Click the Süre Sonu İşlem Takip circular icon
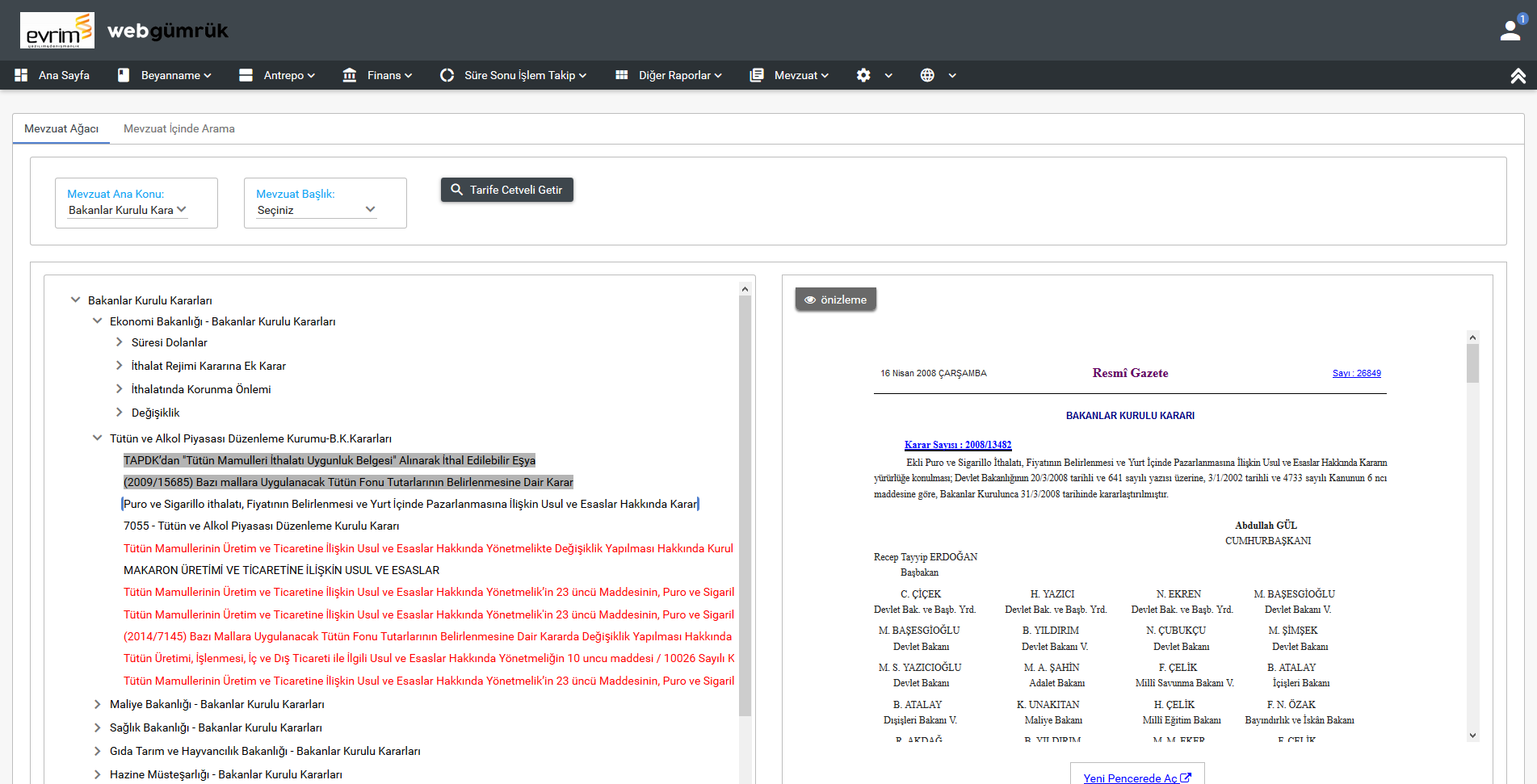 coord(447,75)
